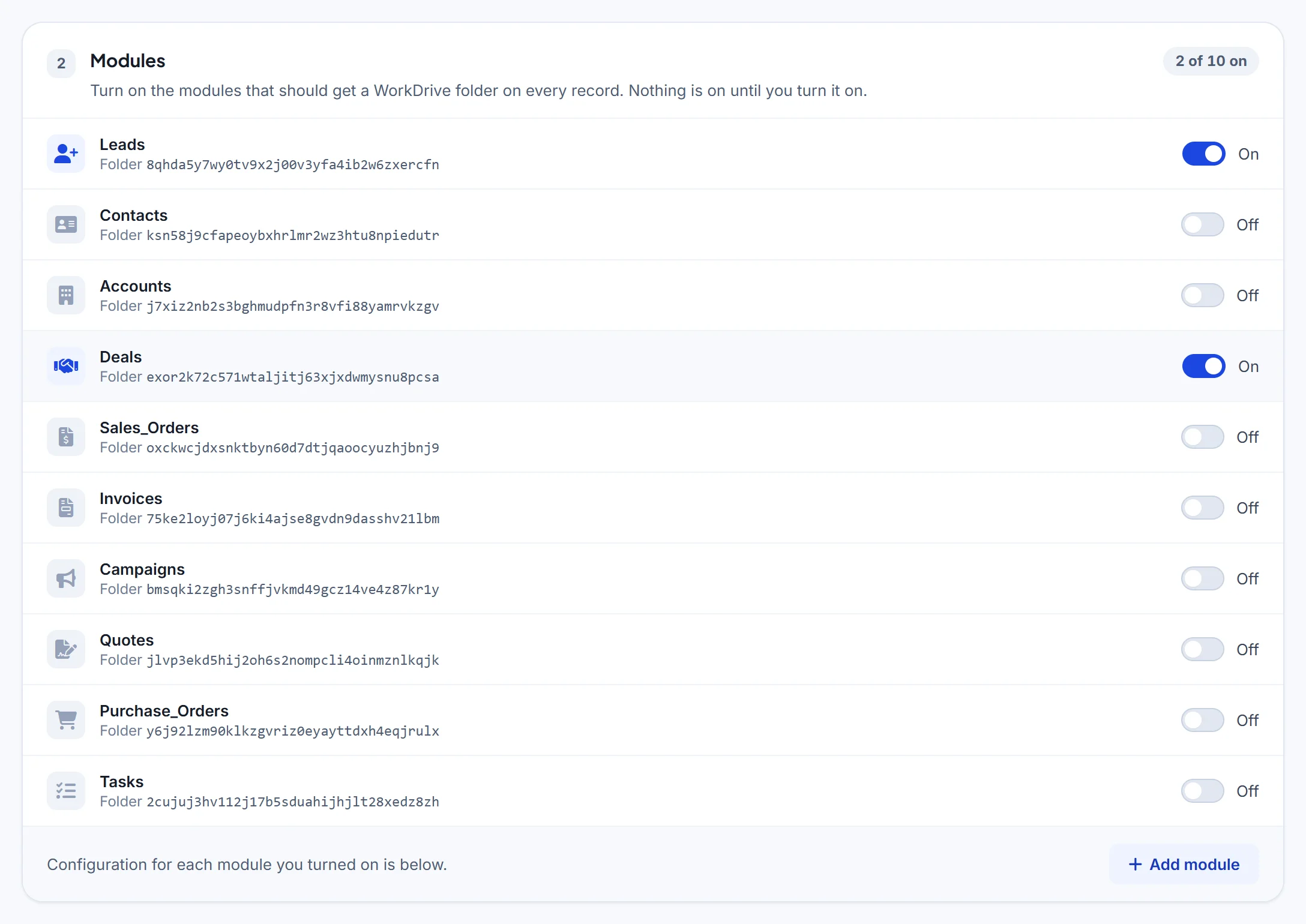Viewport: 1306px width, 924px height.
Task: Enable the Purchase_Orders module toggle
Action: (x=1203, y=720)
